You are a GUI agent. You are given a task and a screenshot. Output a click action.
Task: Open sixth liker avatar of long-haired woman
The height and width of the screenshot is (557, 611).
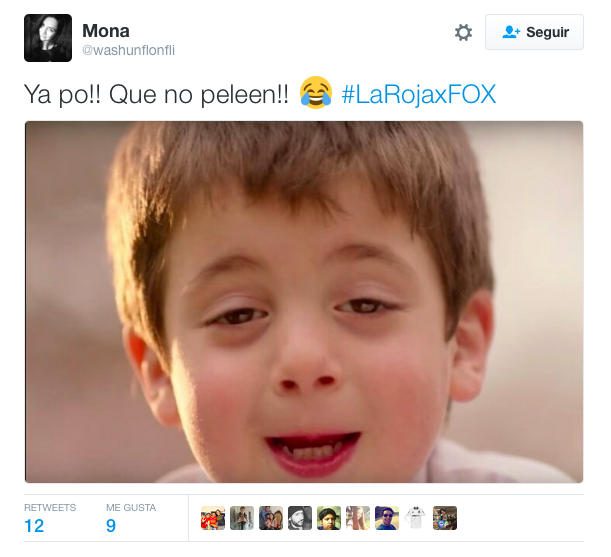click(x=358, y=518)
